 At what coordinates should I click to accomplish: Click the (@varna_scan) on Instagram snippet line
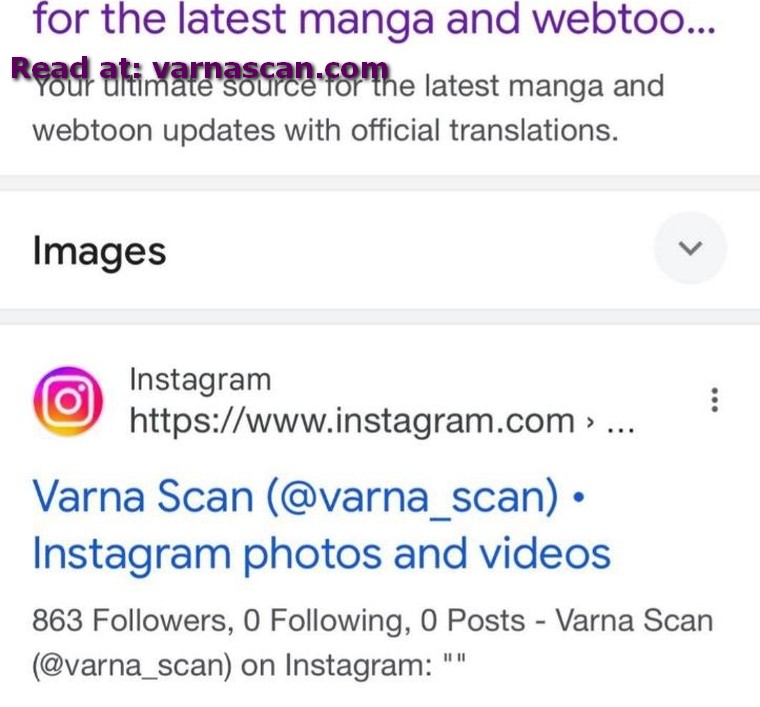pos(249,665)
